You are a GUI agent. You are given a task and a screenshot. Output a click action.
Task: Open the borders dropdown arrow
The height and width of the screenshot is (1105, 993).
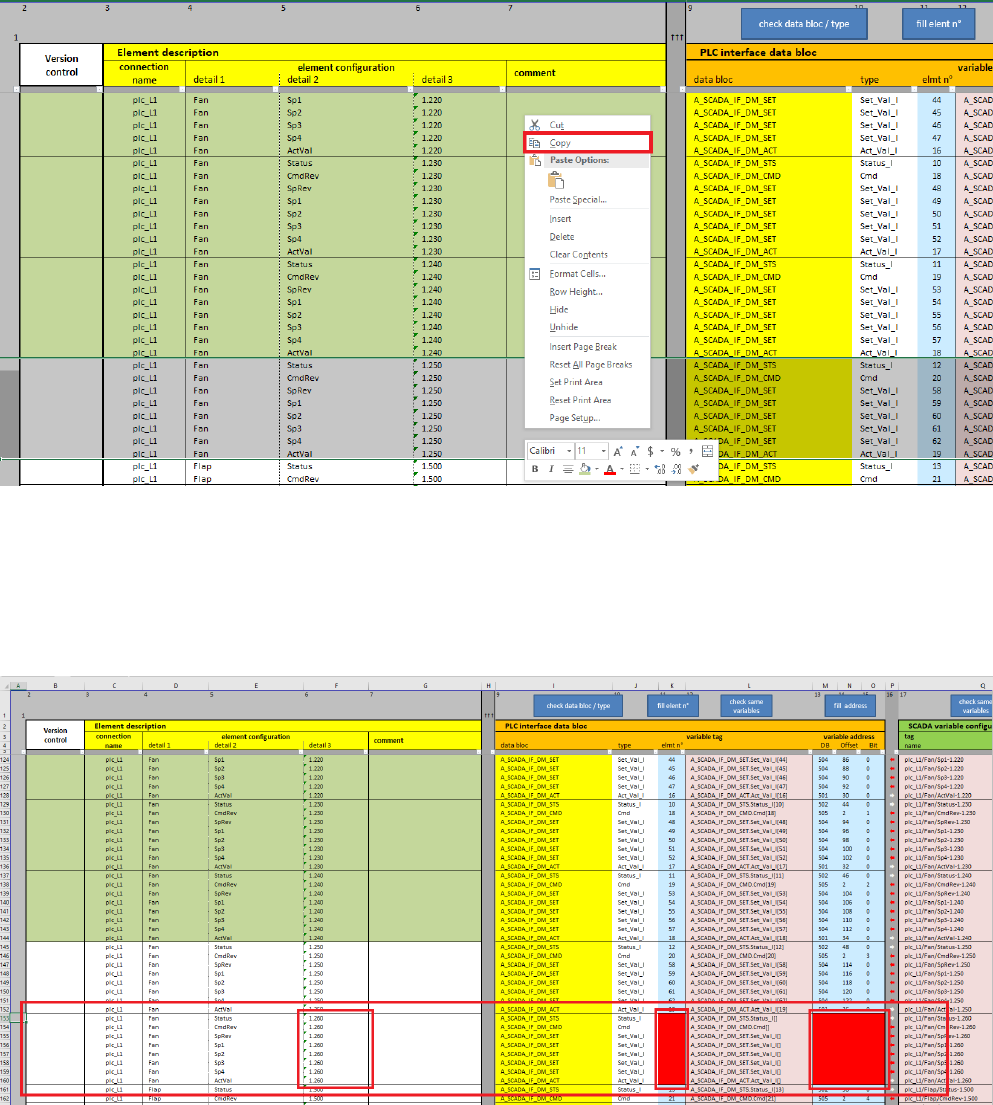(x=647, y=469)
